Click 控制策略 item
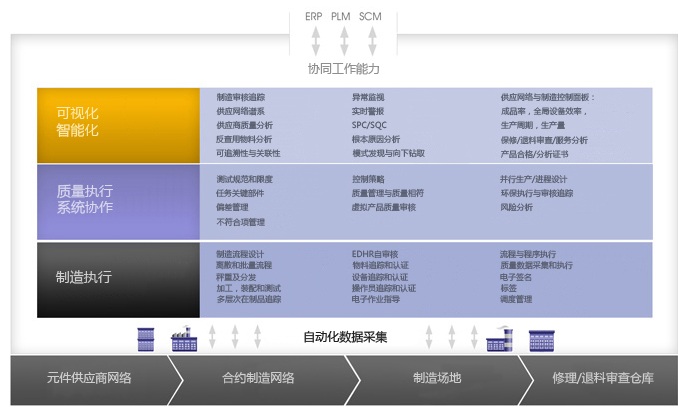678x408 pixels. (368, 179)
